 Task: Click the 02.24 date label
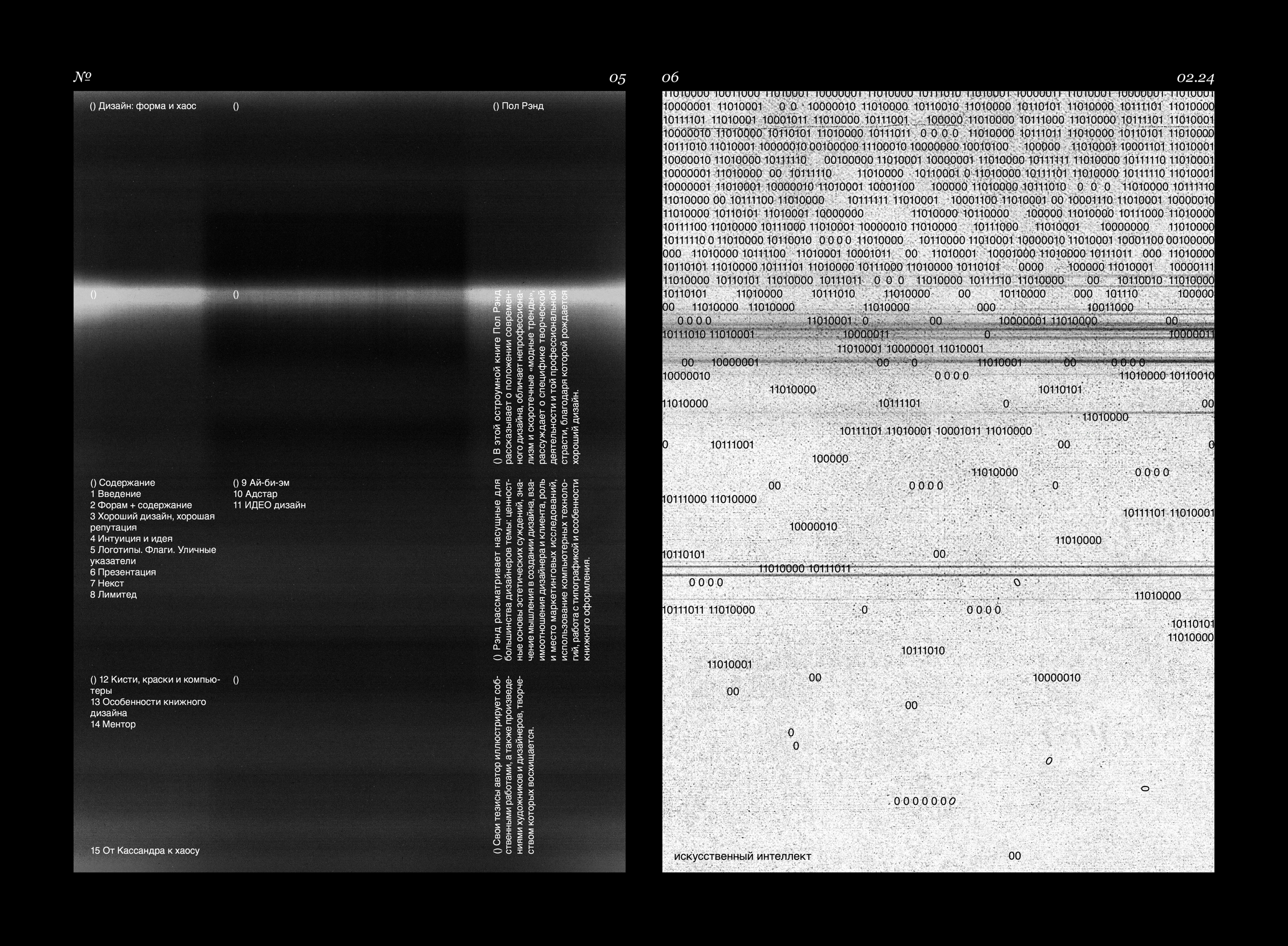click(x=1195, y=78)
